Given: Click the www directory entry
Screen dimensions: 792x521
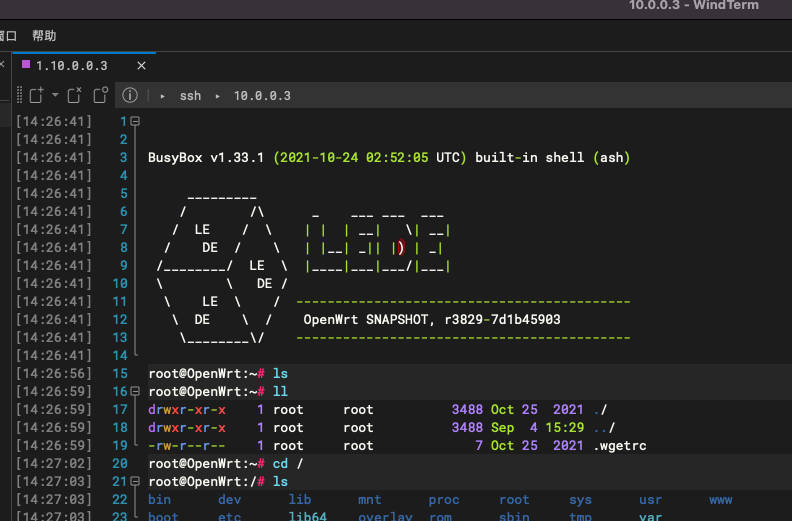Looking at the screenshot, I should (x=721, y=500).
